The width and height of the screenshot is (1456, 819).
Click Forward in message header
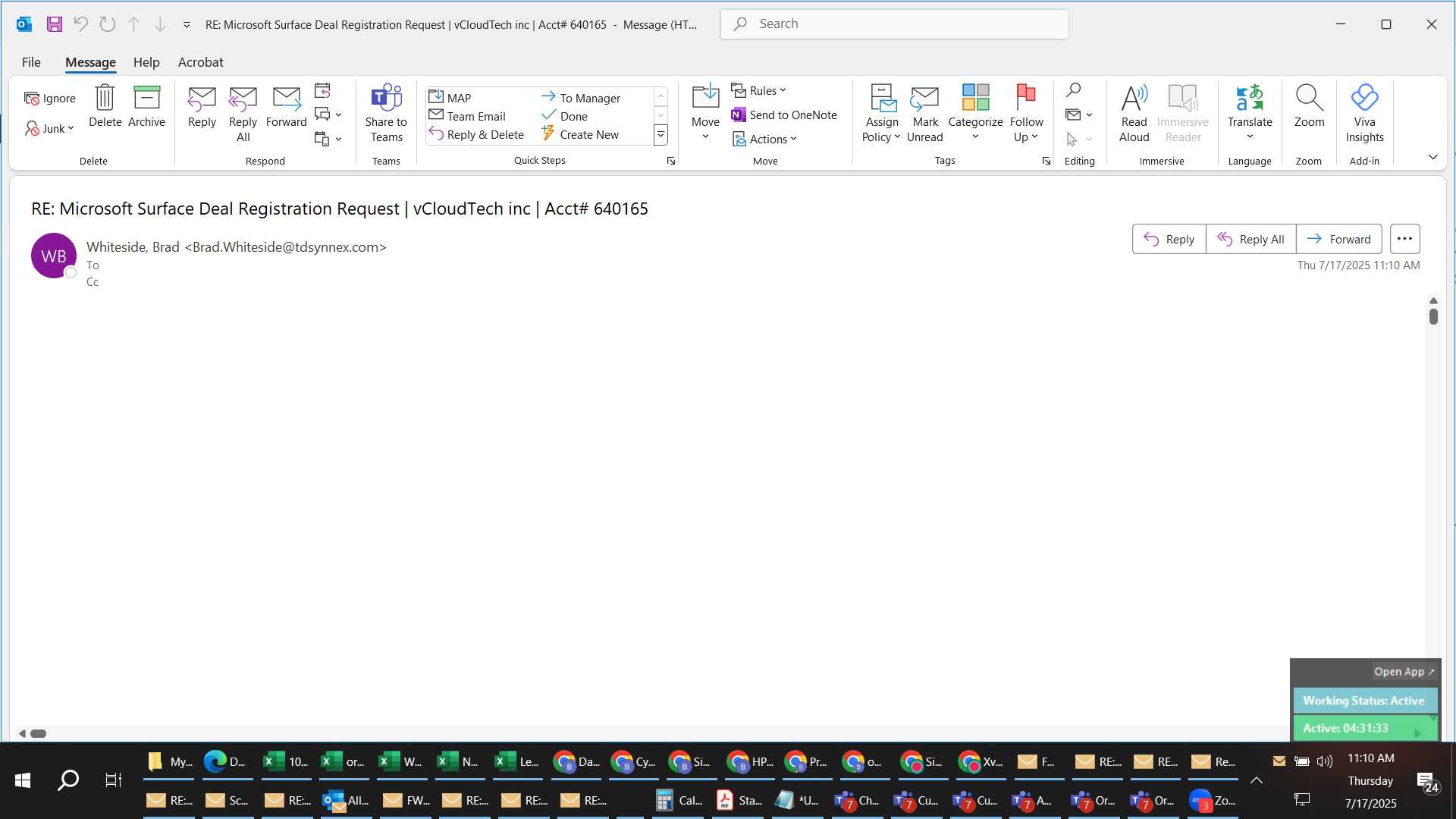(x=1338, y=239)
